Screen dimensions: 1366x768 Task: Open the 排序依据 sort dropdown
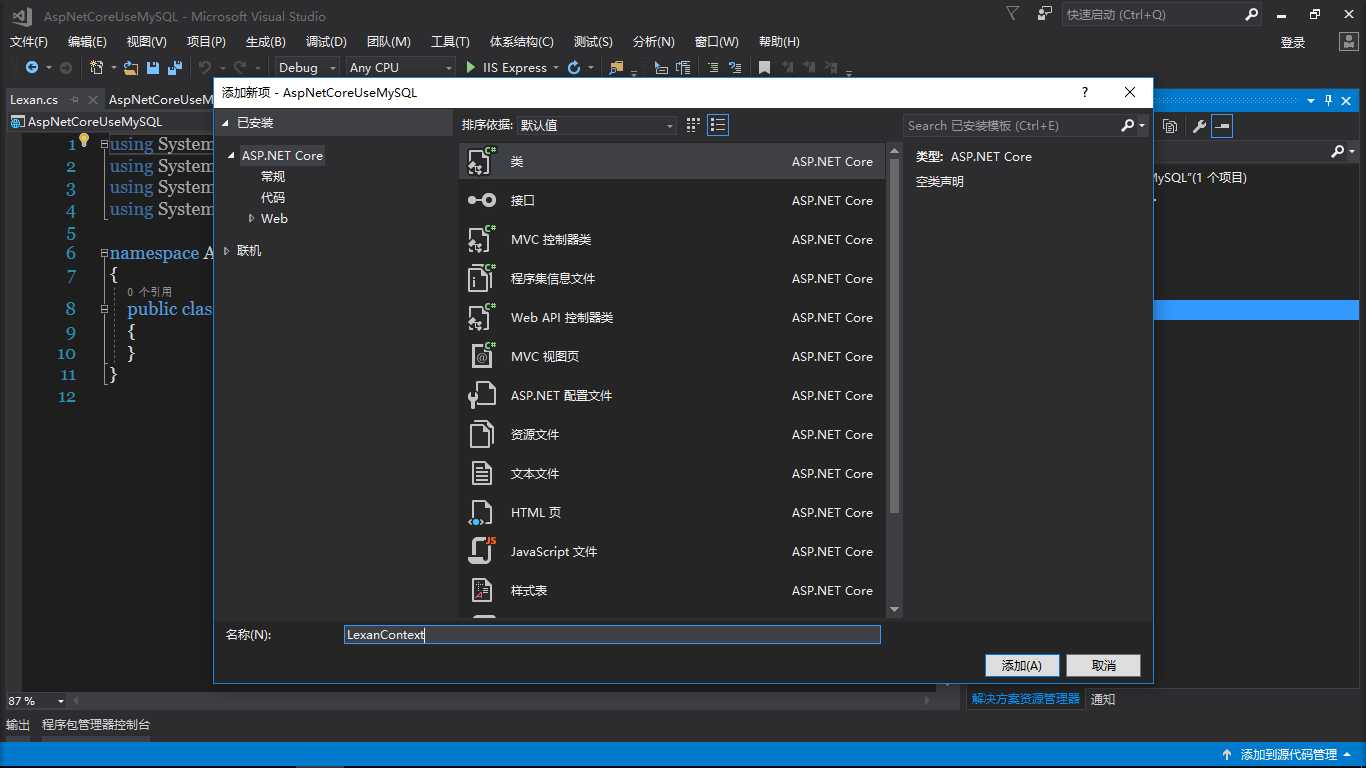tap(597, 125)
